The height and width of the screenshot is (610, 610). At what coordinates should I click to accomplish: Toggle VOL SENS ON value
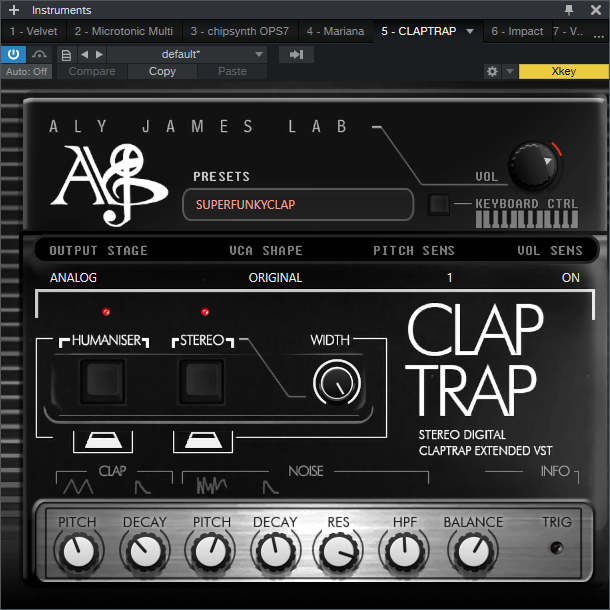tap(570, 278)
